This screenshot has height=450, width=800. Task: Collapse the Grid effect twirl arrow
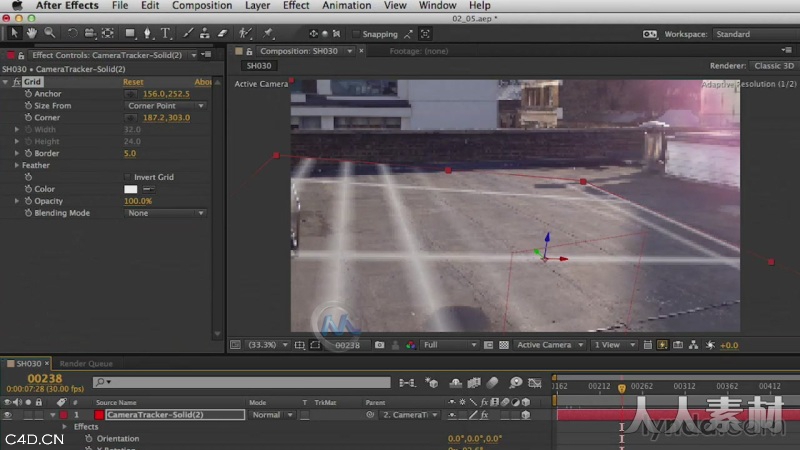pyautogui.click(x=5, y=82)
